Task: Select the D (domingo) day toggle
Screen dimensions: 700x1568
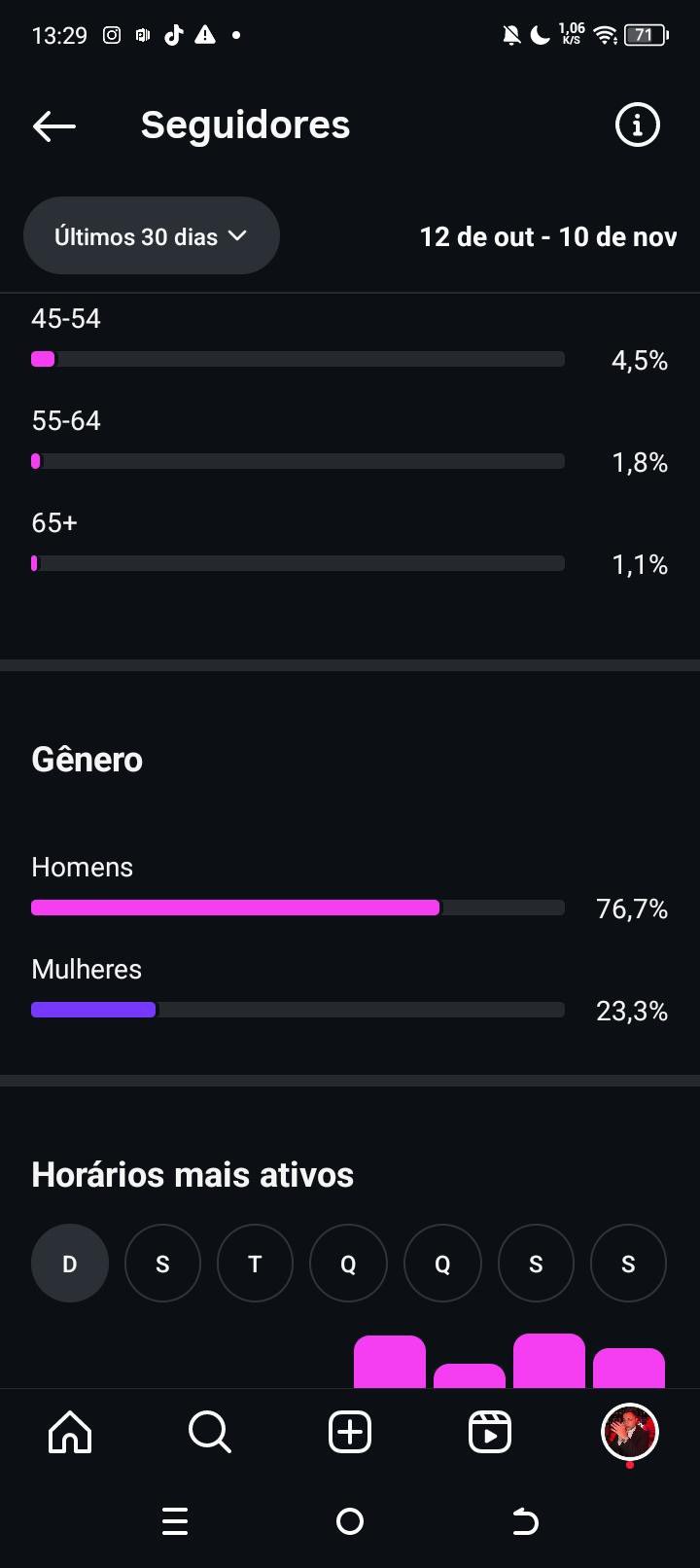Action: click(70, 1264)
